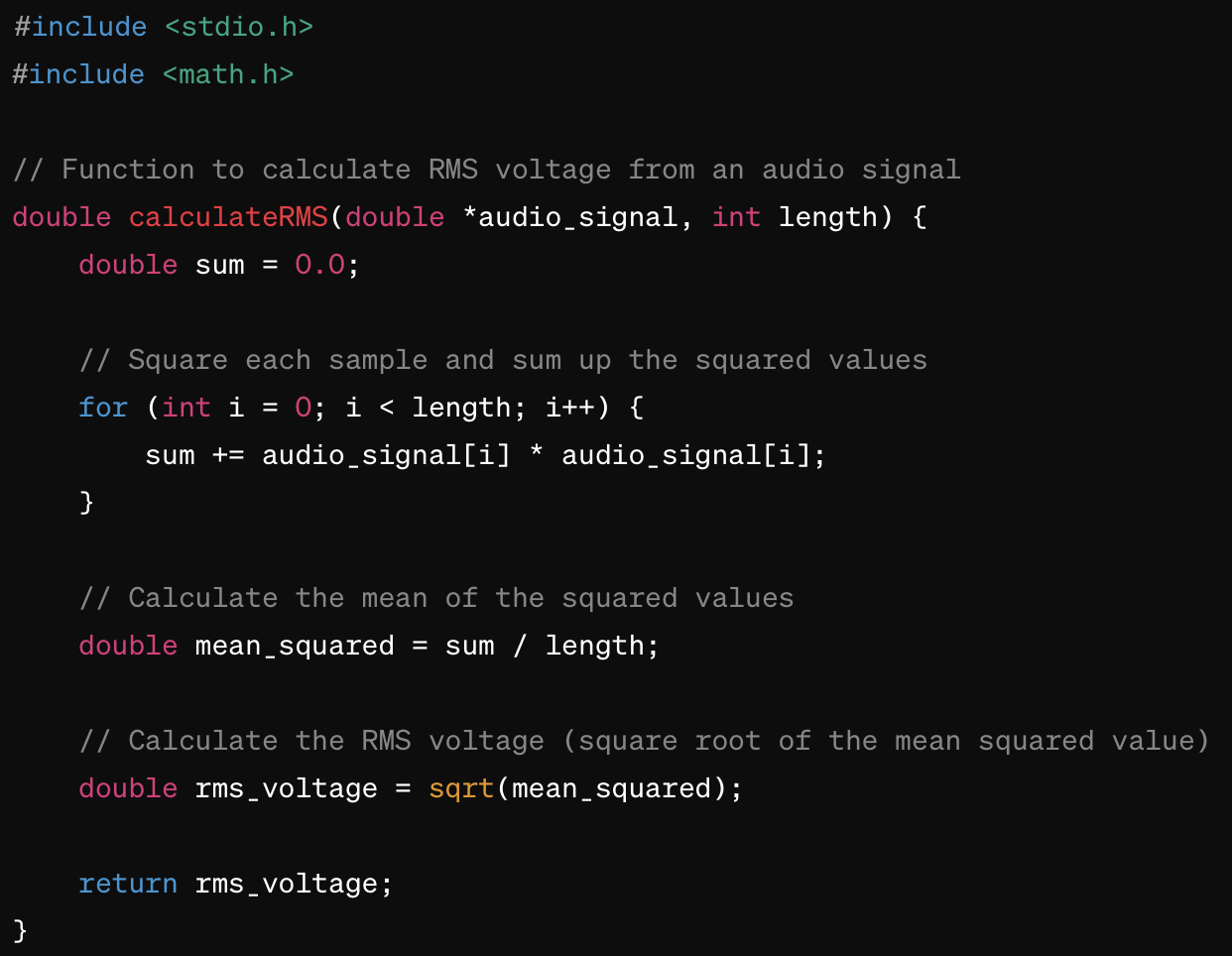1232x956 pixels.
Task: Click the "return" keyword
Action: coord(128,884)
